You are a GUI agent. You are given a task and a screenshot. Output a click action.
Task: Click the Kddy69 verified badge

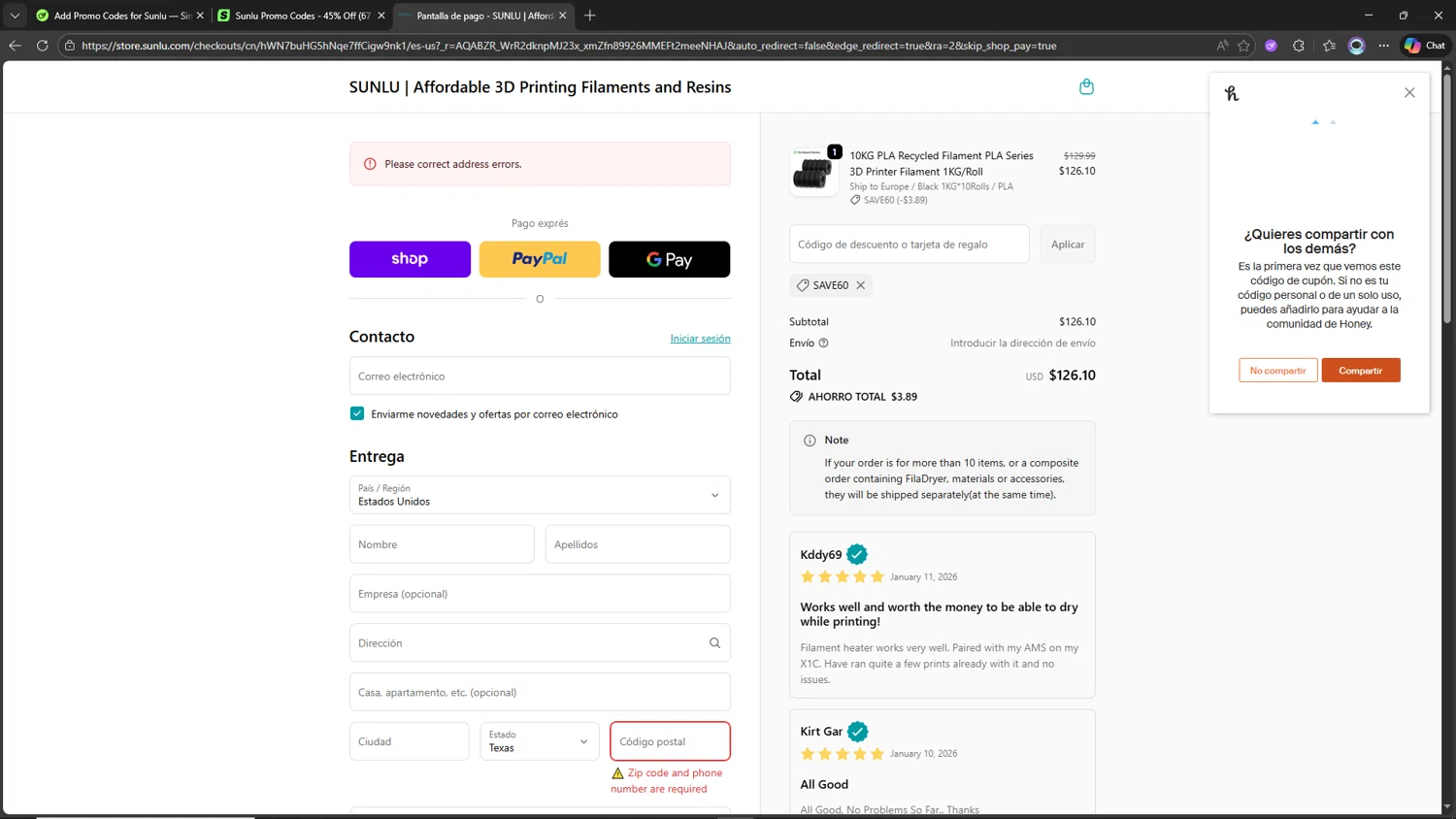pos(857,554)
